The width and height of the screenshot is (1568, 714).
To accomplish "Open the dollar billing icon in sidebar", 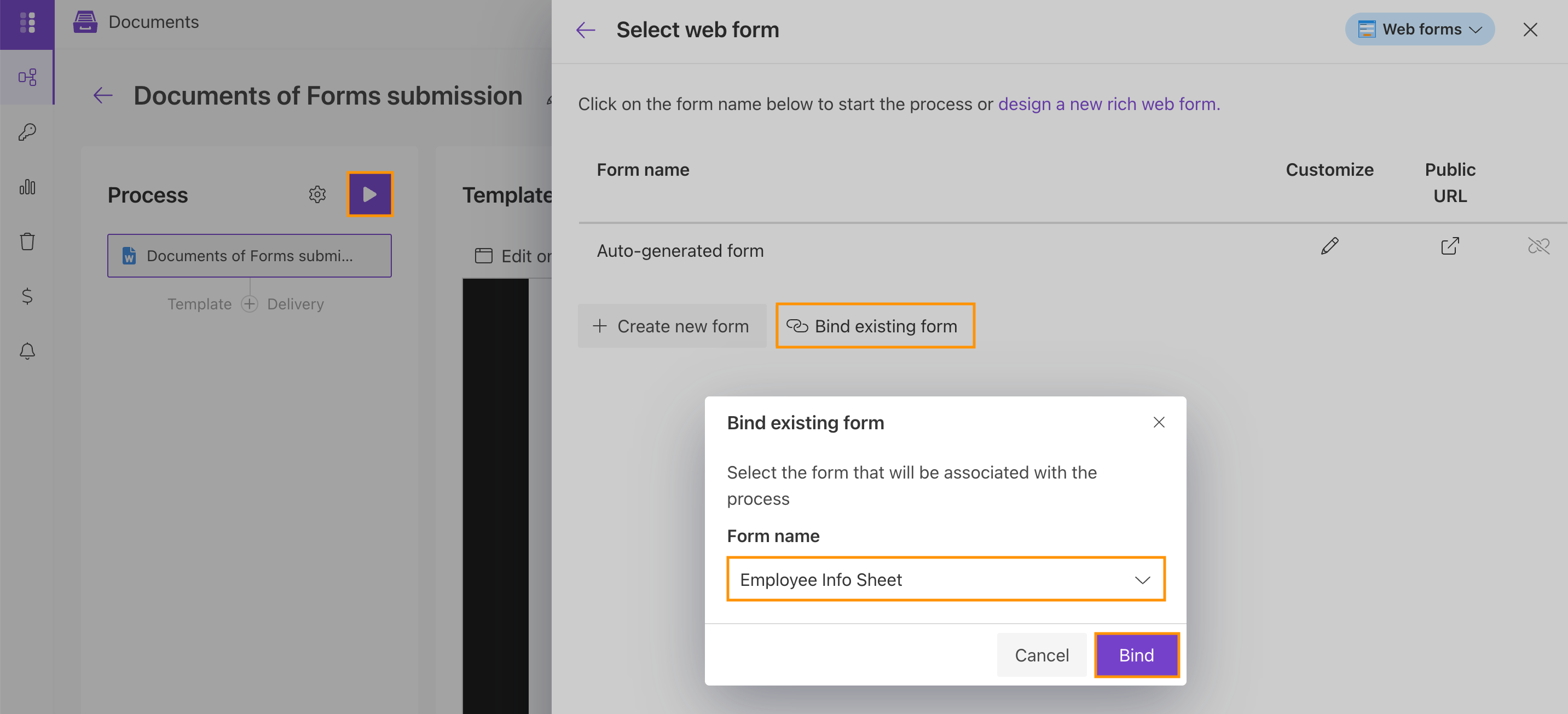I will [x=27, y=296].
